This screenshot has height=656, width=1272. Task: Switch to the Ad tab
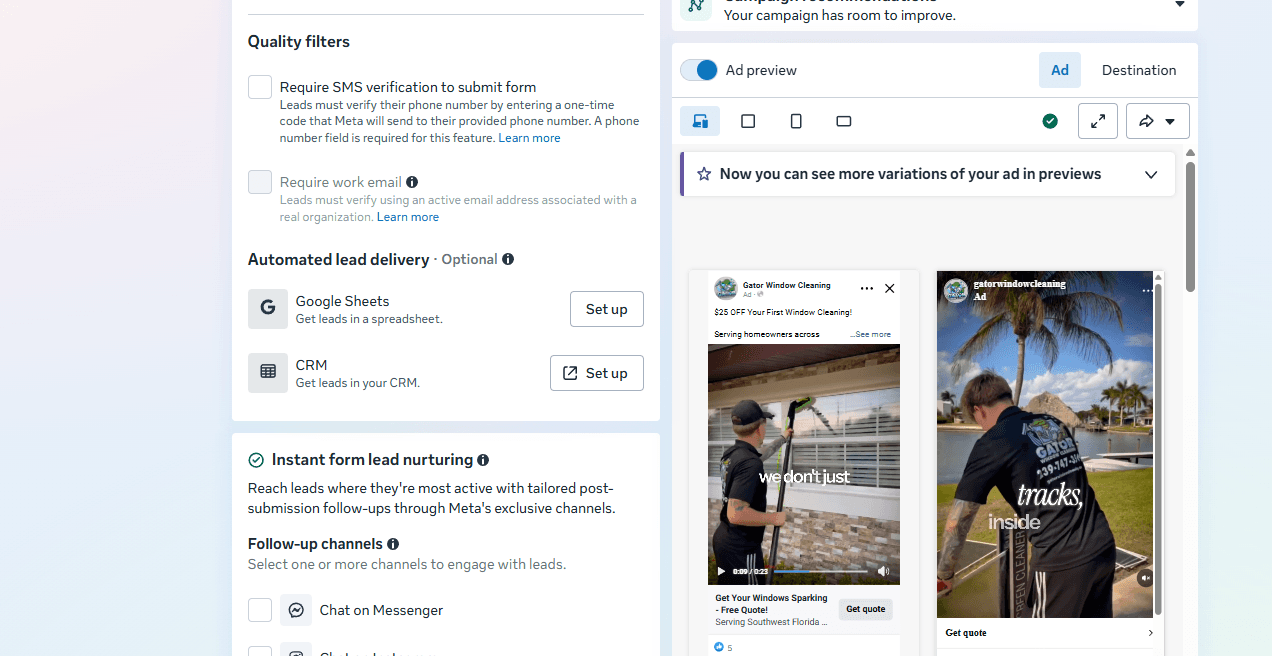1060,70
